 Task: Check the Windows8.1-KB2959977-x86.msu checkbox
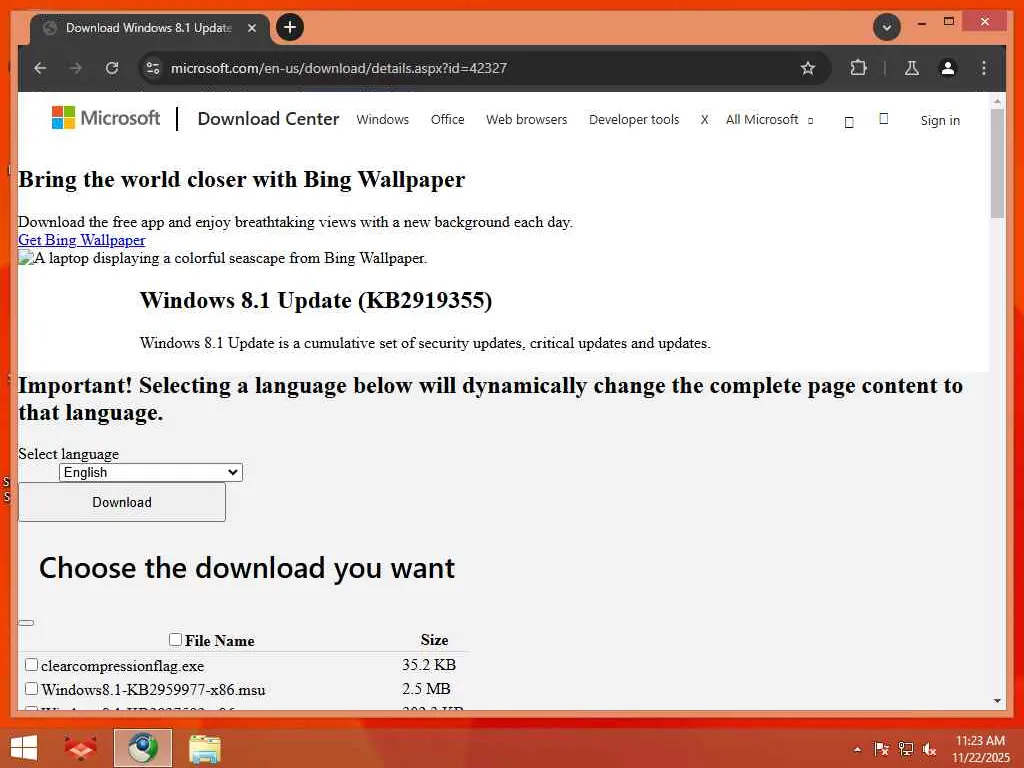31,689
